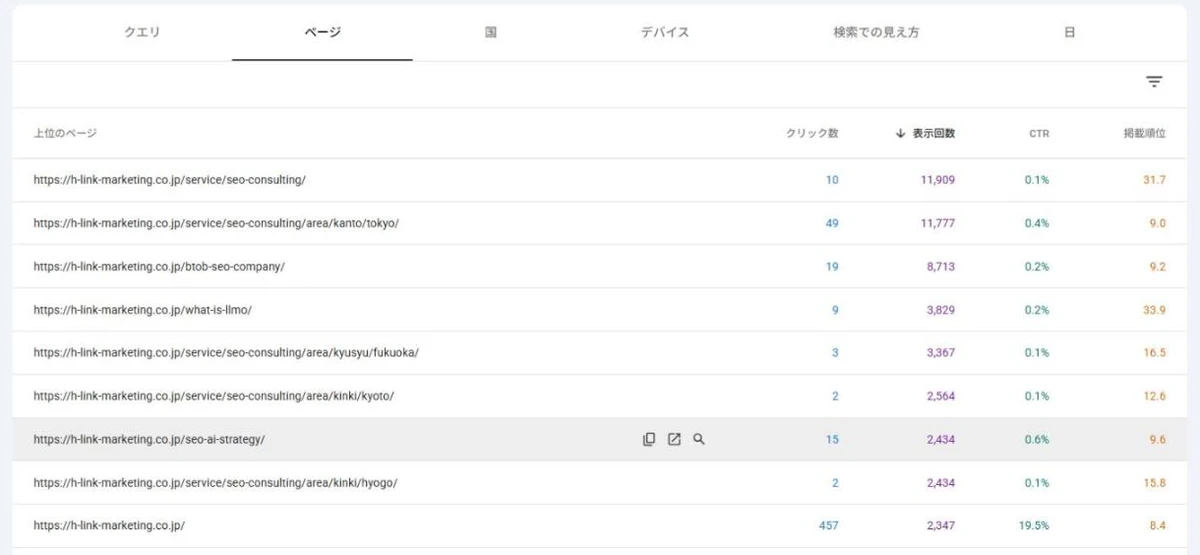1200x555 pixels.
Task: Open the 検索での見え方 tab
Action: (876, 32)
